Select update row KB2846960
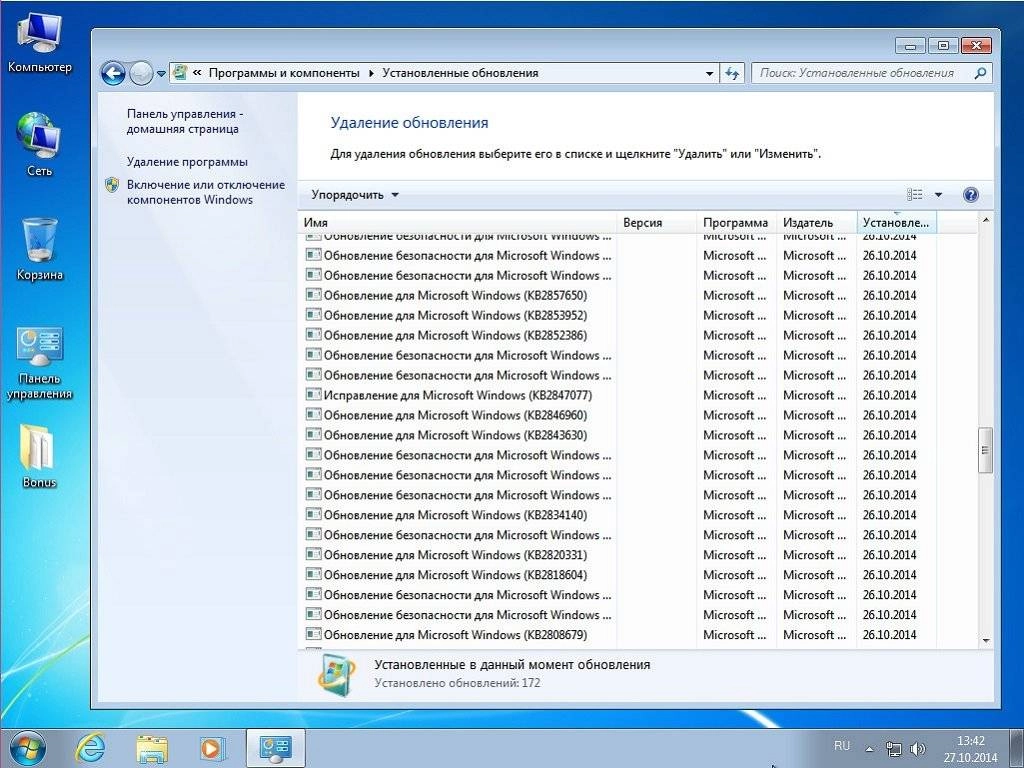This screenshot has width=1024, height=768. click(x=620, y=415)
